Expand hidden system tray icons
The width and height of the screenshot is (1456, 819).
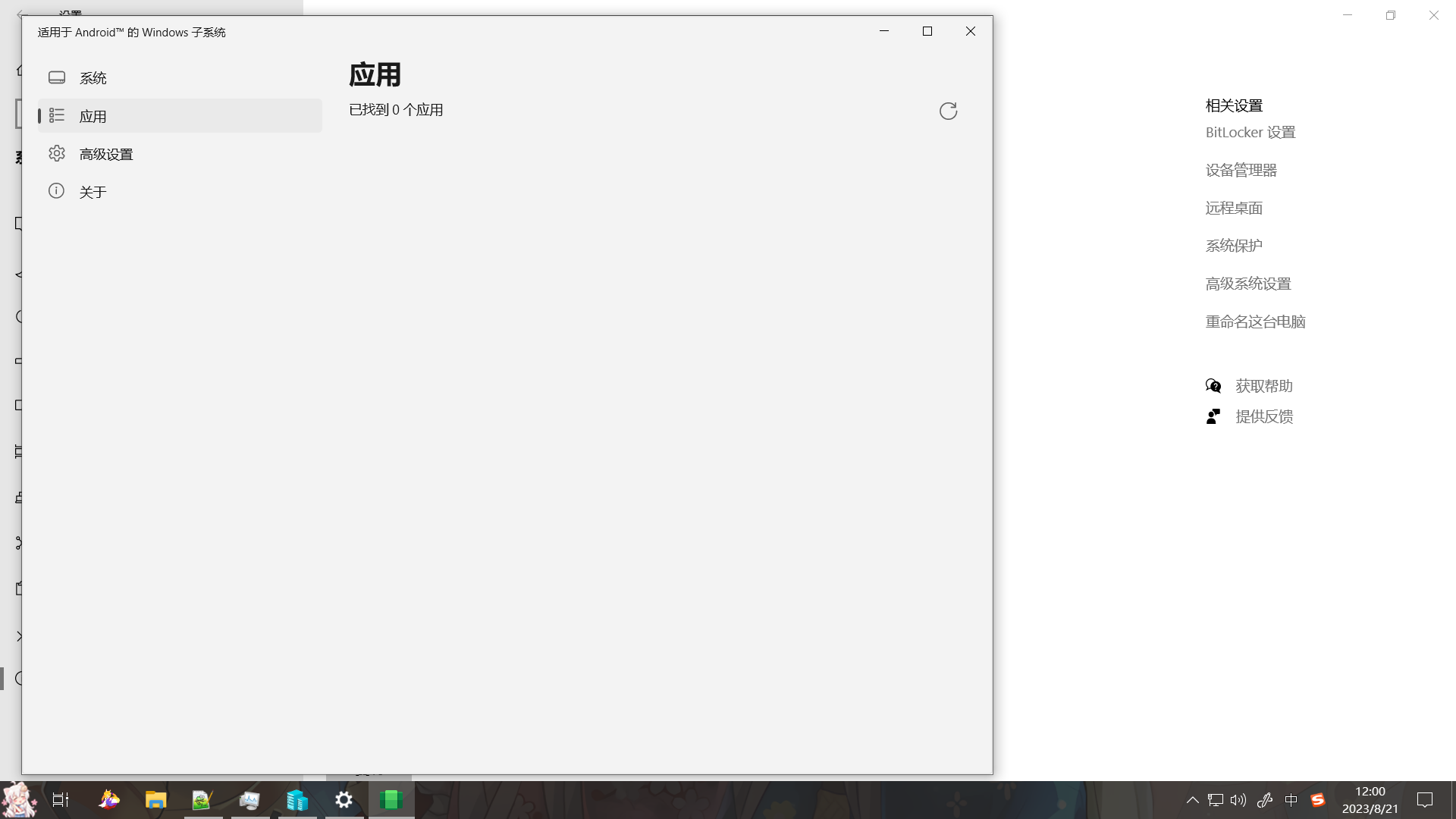point(1192,800)
